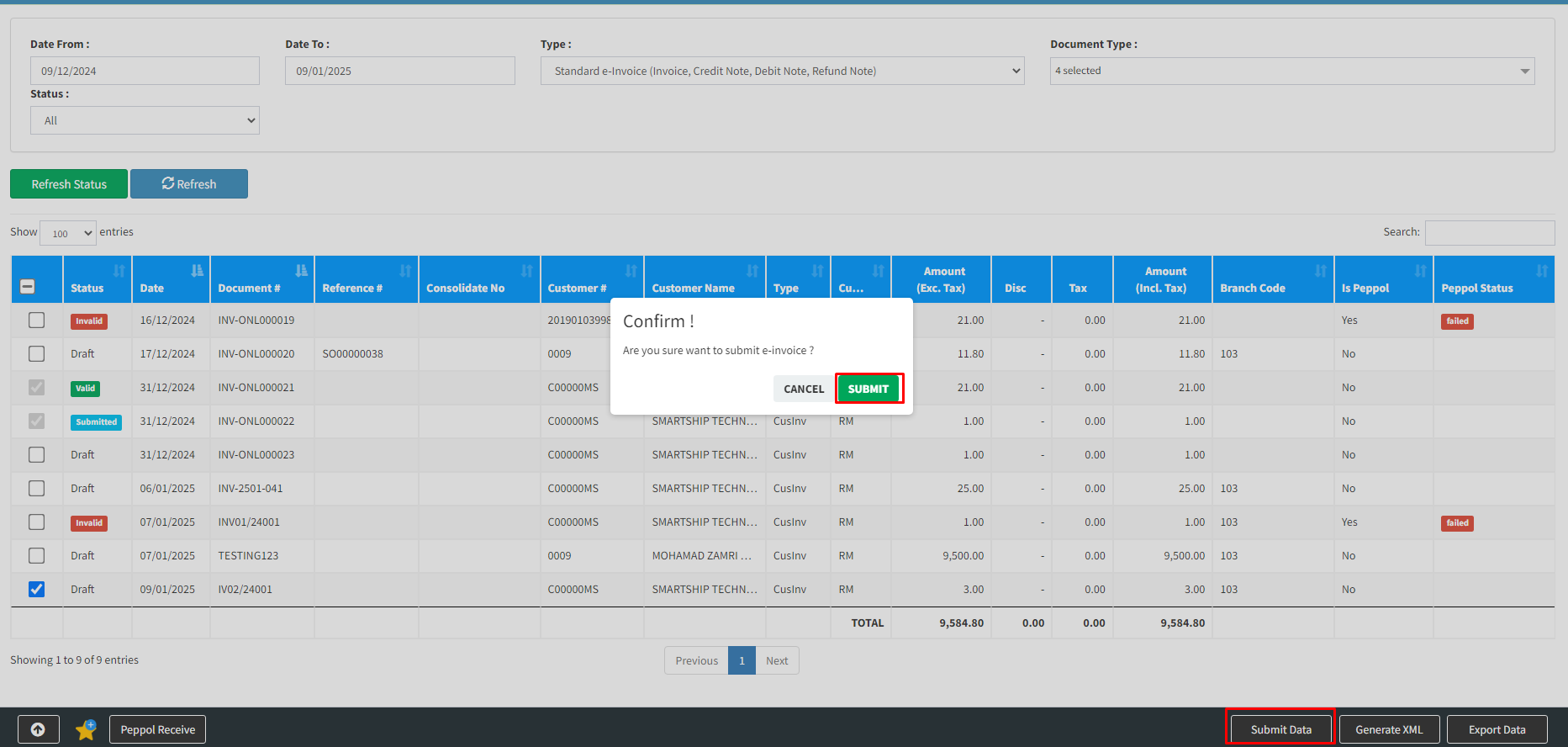The width and height of the screenshot is (1568, 747).
Task: Check the box for INV-ONL000020 row
Action: click(36, 353)
